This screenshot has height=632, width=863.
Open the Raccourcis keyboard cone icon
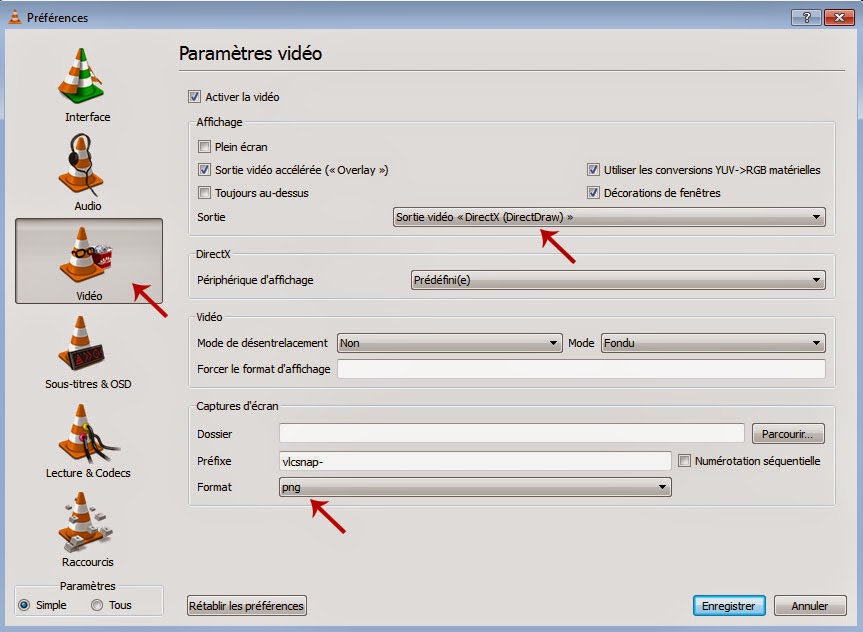pyautogui.click(x=85, y=522)
